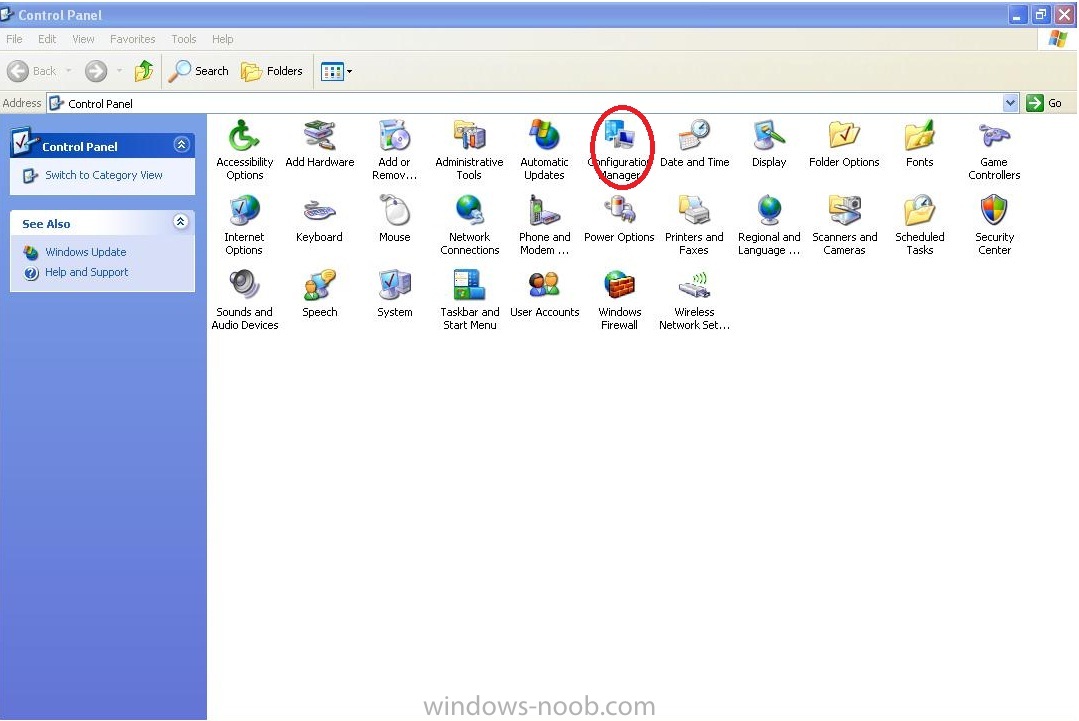Open Security Center icon
This screenshot has width=1079, height=721.
click(x=994, y=224)
